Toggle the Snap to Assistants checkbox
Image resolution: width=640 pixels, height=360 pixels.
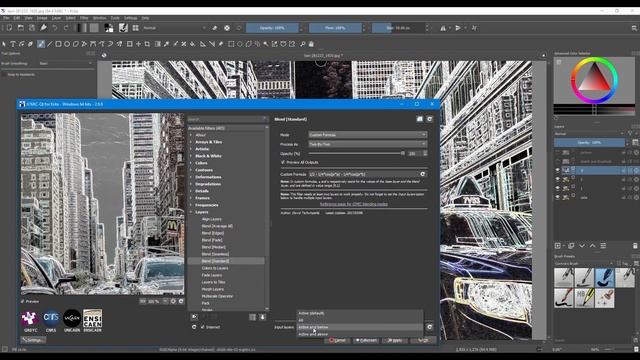(x=4, y=75)
